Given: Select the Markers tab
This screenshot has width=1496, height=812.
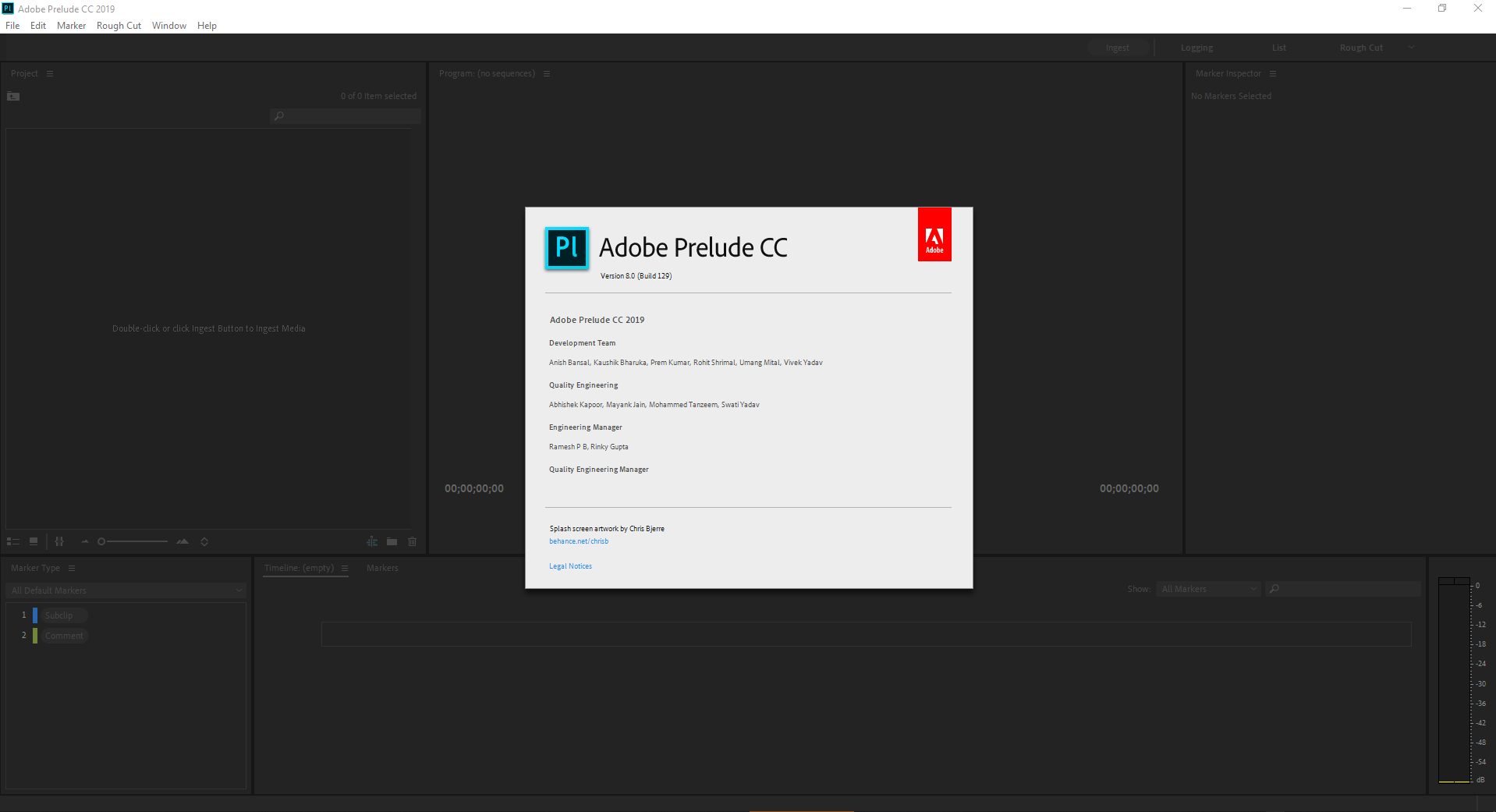Looking at the screenshot, I should click(382, 568).
